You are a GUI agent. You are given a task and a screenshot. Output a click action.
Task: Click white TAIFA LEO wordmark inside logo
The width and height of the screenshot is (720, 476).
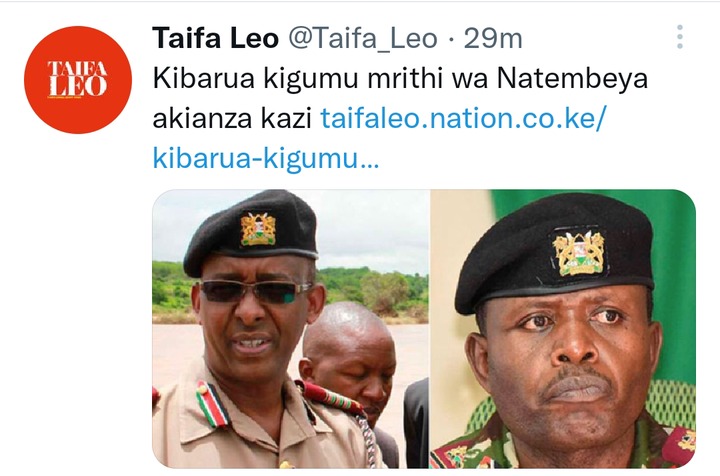(77, 79)
